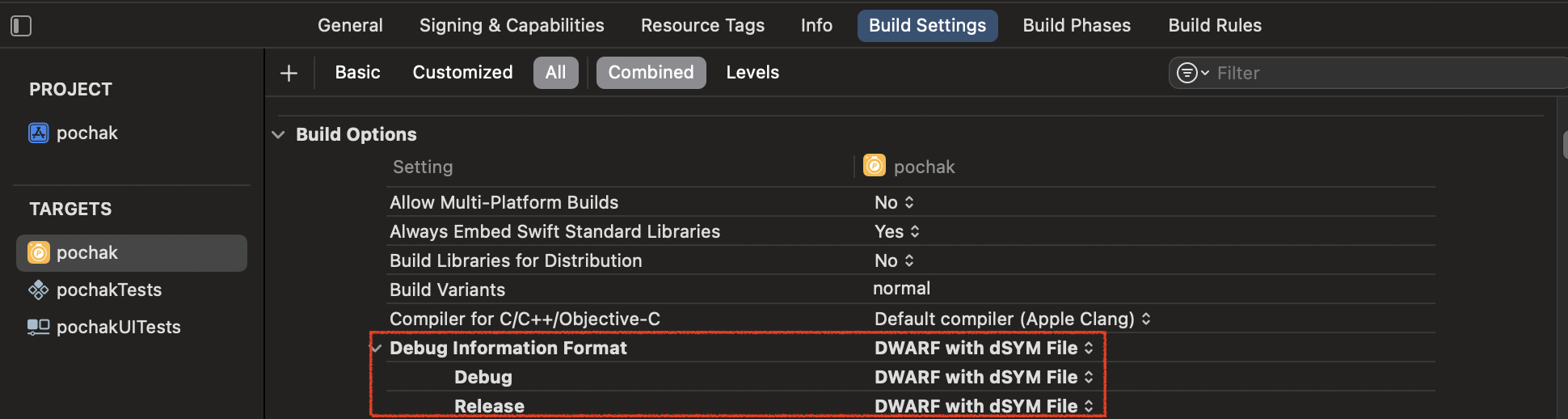Image resolution: width=1568 pixels, height=419 pixels.
Task: Select the pochak project icon
Action: click(39, 133)
